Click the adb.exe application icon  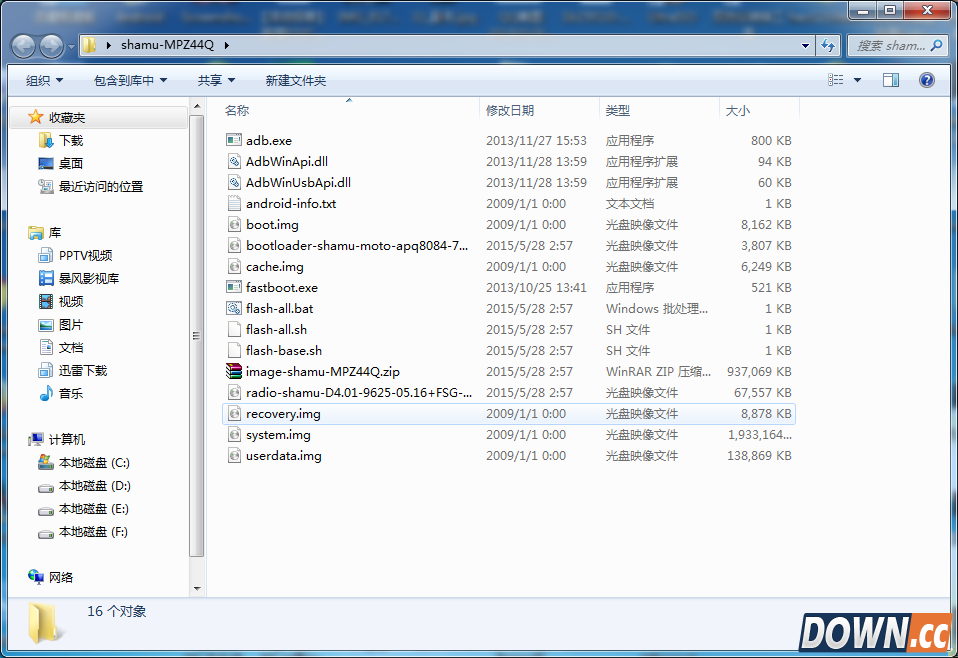tap(234, 141)
